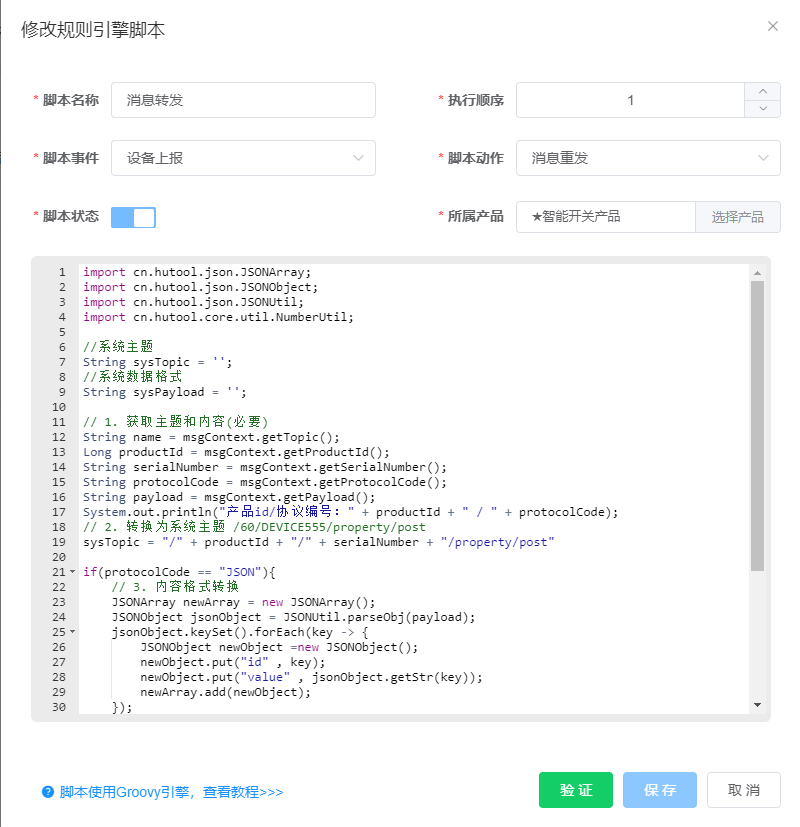Click the code editor scrollbar thumb
Screen dimensions: 800x827
click(757, 425)
